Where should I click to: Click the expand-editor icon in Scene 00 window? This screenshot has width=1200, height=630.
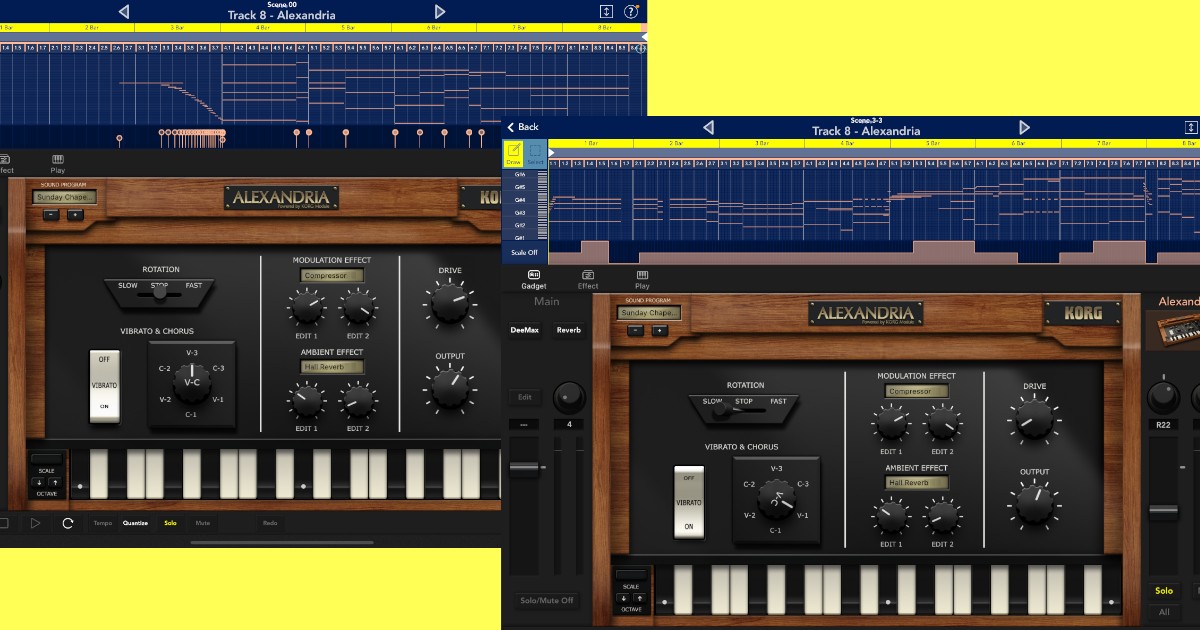click(x=606, y=11)
